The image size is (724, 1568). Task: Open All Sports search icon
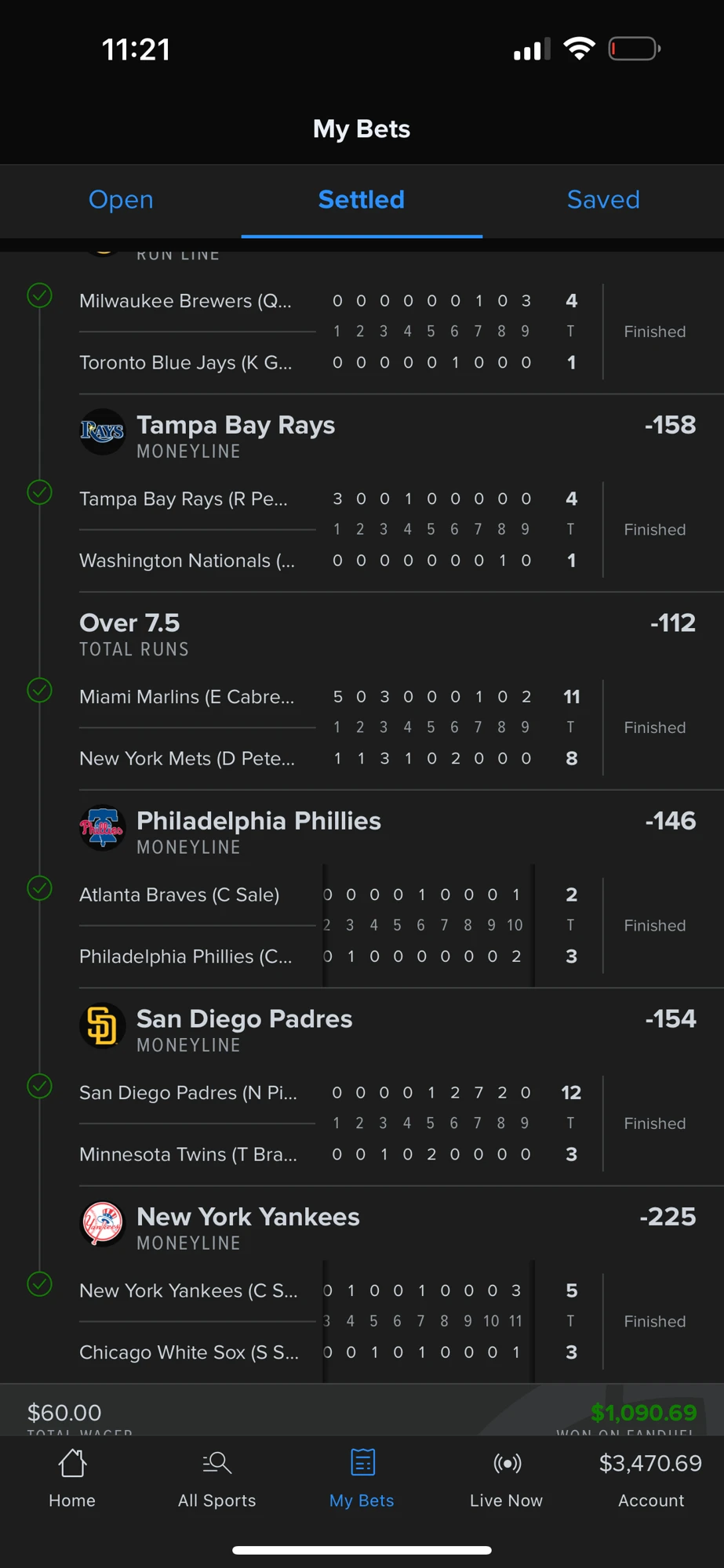click(216, 1463)
